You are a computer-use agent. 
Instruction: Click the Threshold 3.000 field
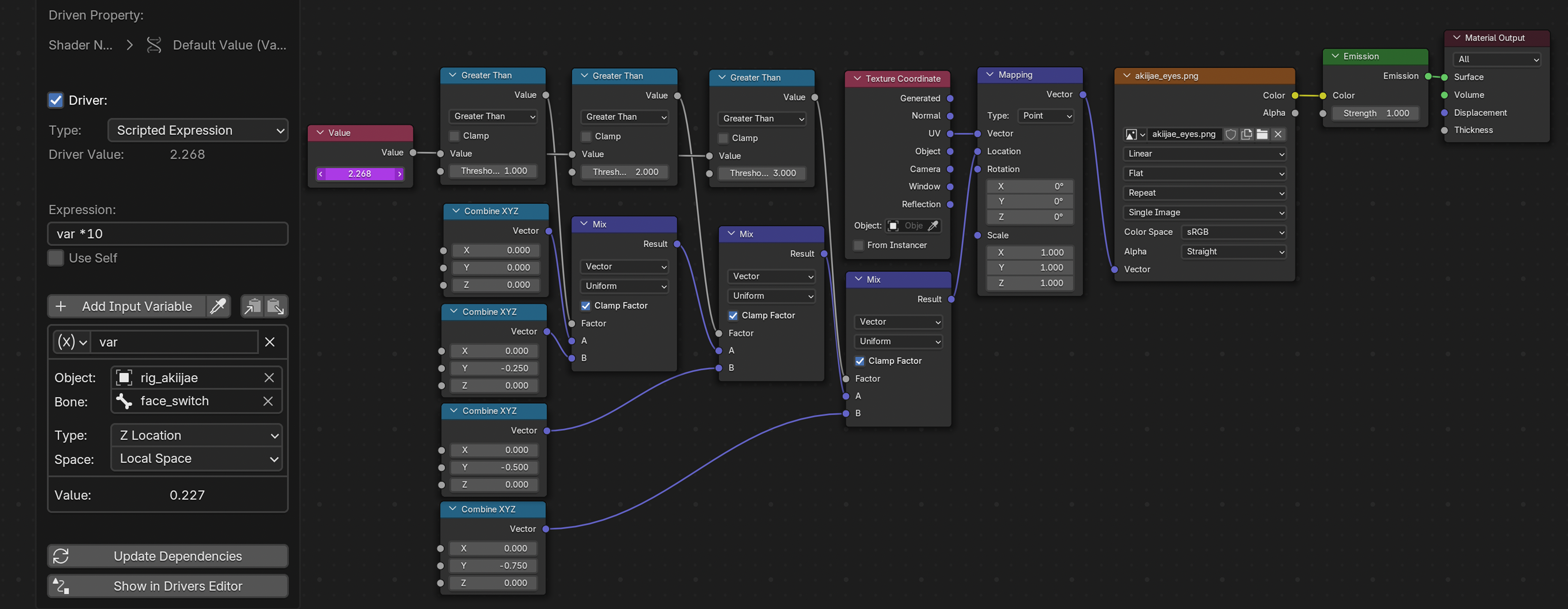[x=762, y=173]
